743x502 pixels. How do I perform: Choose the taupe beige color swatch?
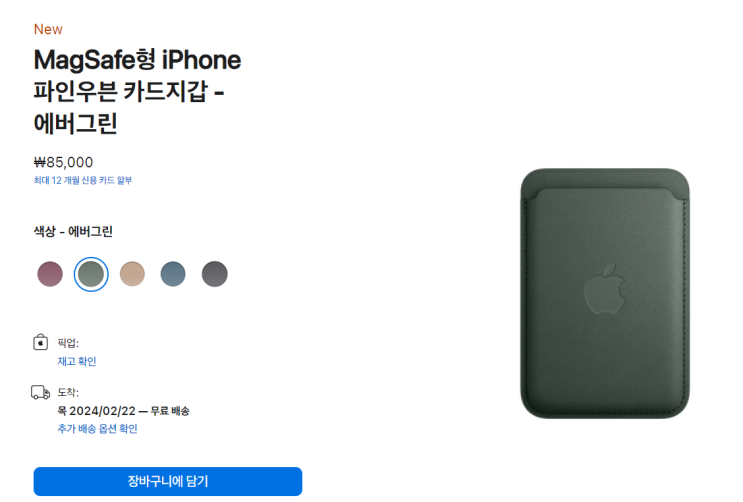point(132,274)
